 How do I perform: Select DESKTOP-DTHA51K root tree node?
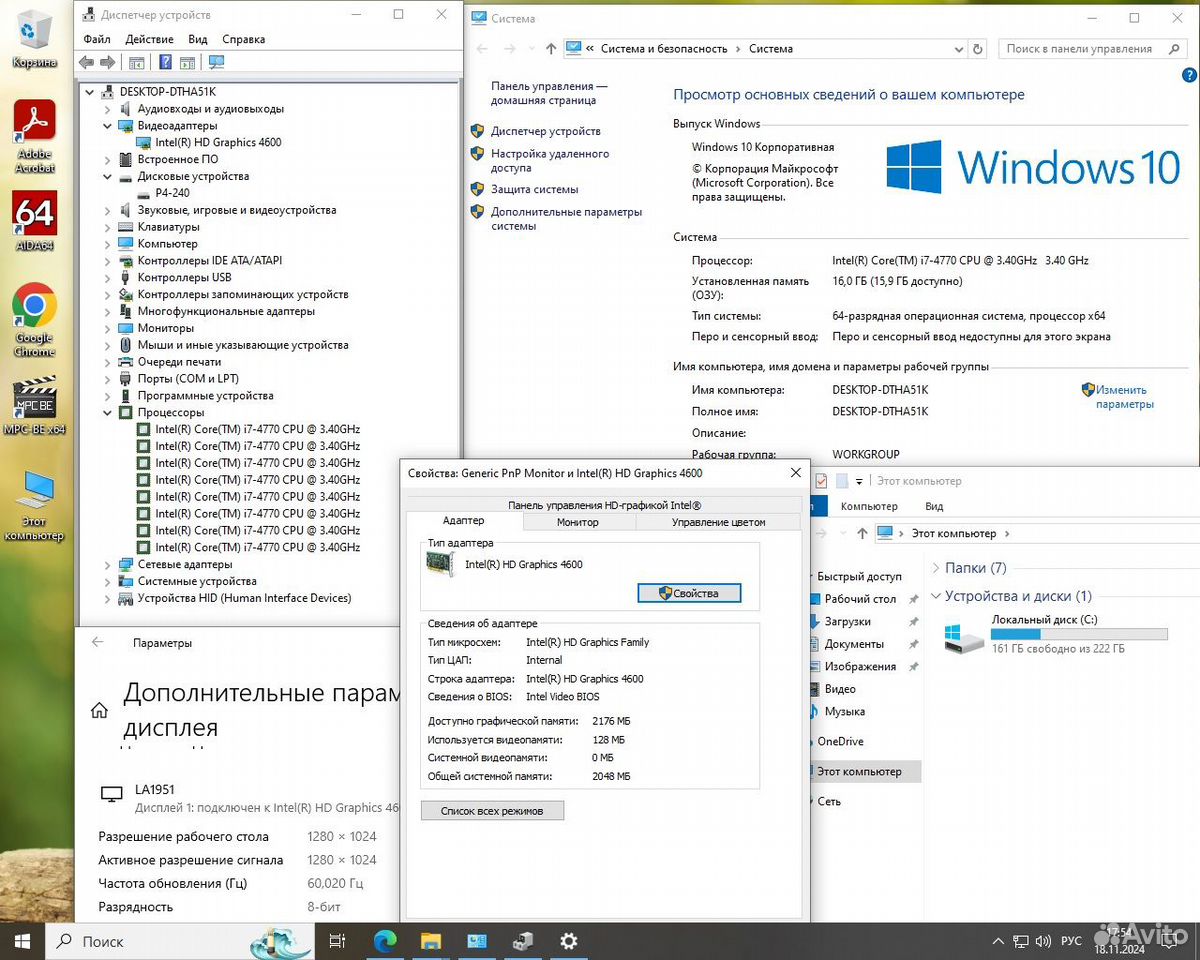click(167, 91)
